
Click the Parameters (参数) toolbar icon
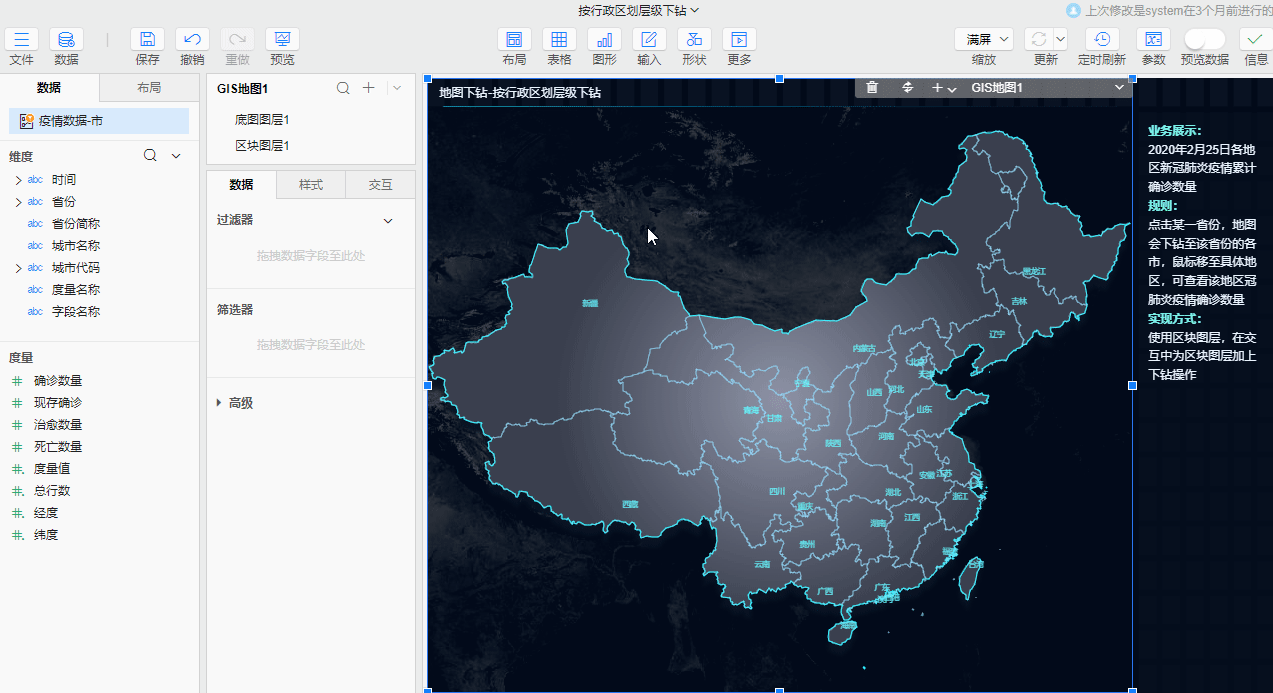coord(1153,40)
